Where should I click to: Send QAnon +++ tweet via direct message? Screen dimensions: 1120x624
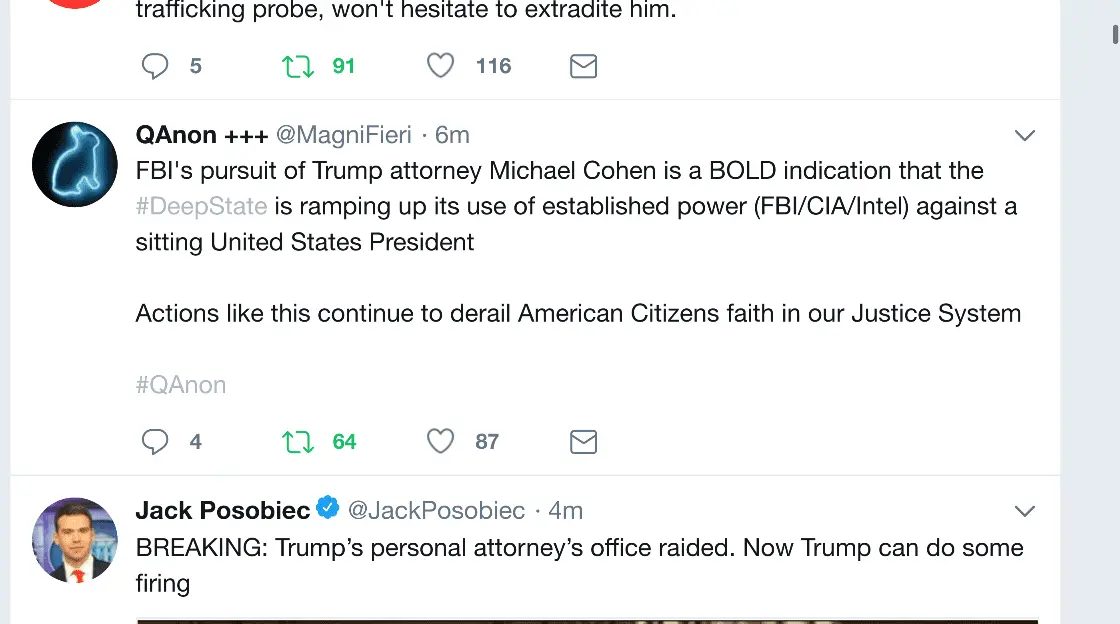[x=583, y=442]
